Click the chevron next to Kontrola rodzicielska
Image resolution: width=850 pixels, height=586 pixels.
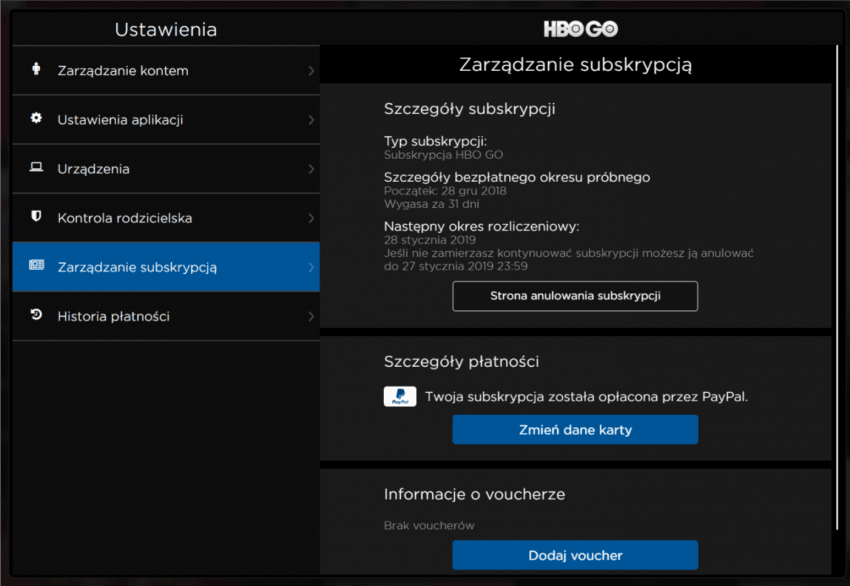tap(311, 218)
